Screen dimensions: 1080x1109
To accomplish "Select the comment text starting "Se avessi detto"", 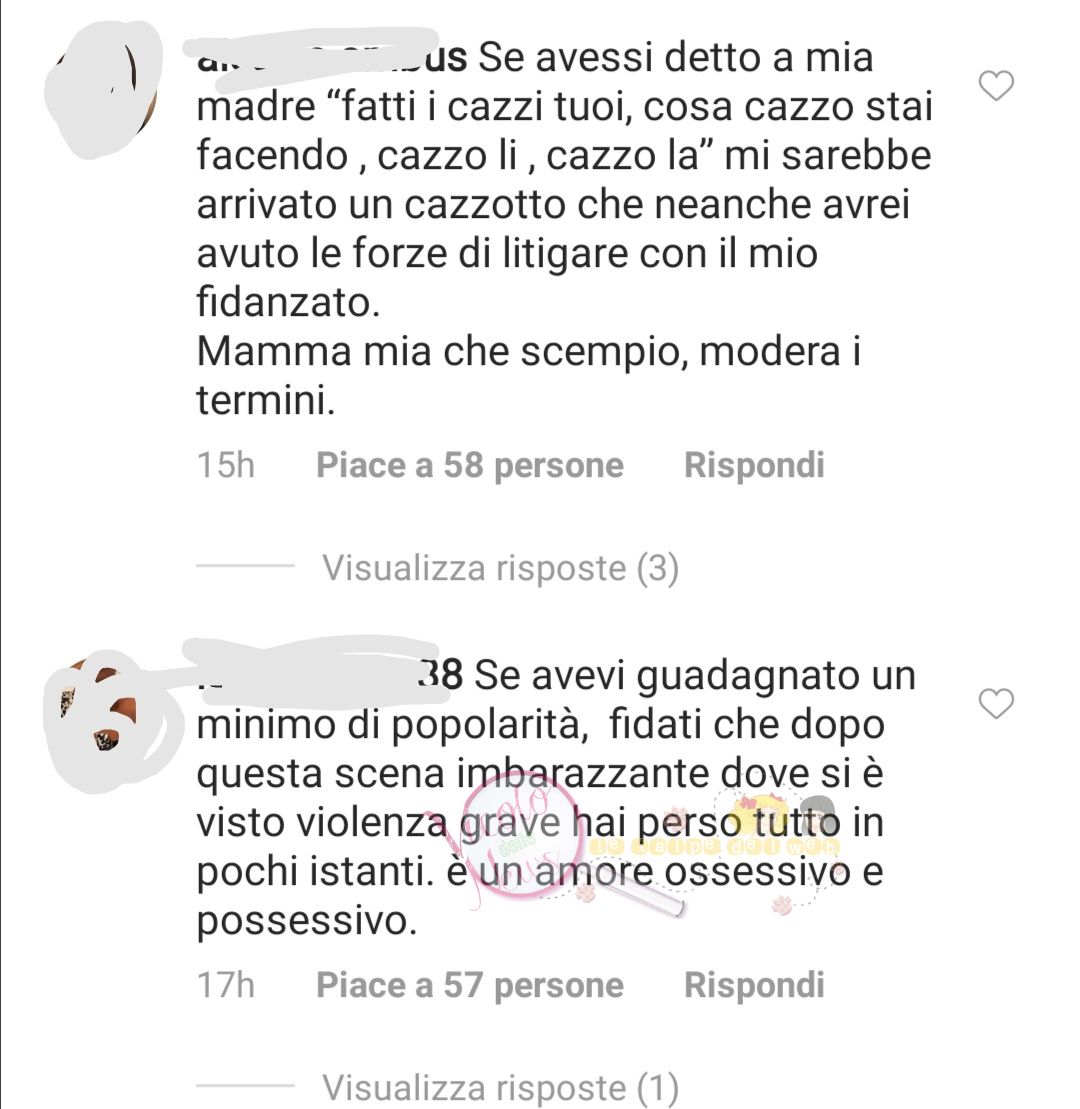I will tap(564, 228).
